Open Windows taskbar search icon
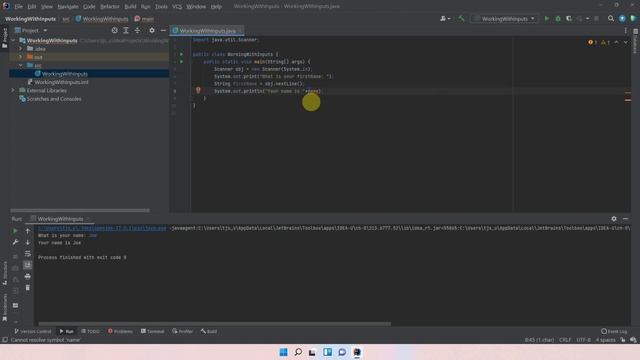This screenshot has width=640, height=360. [298, 352]
